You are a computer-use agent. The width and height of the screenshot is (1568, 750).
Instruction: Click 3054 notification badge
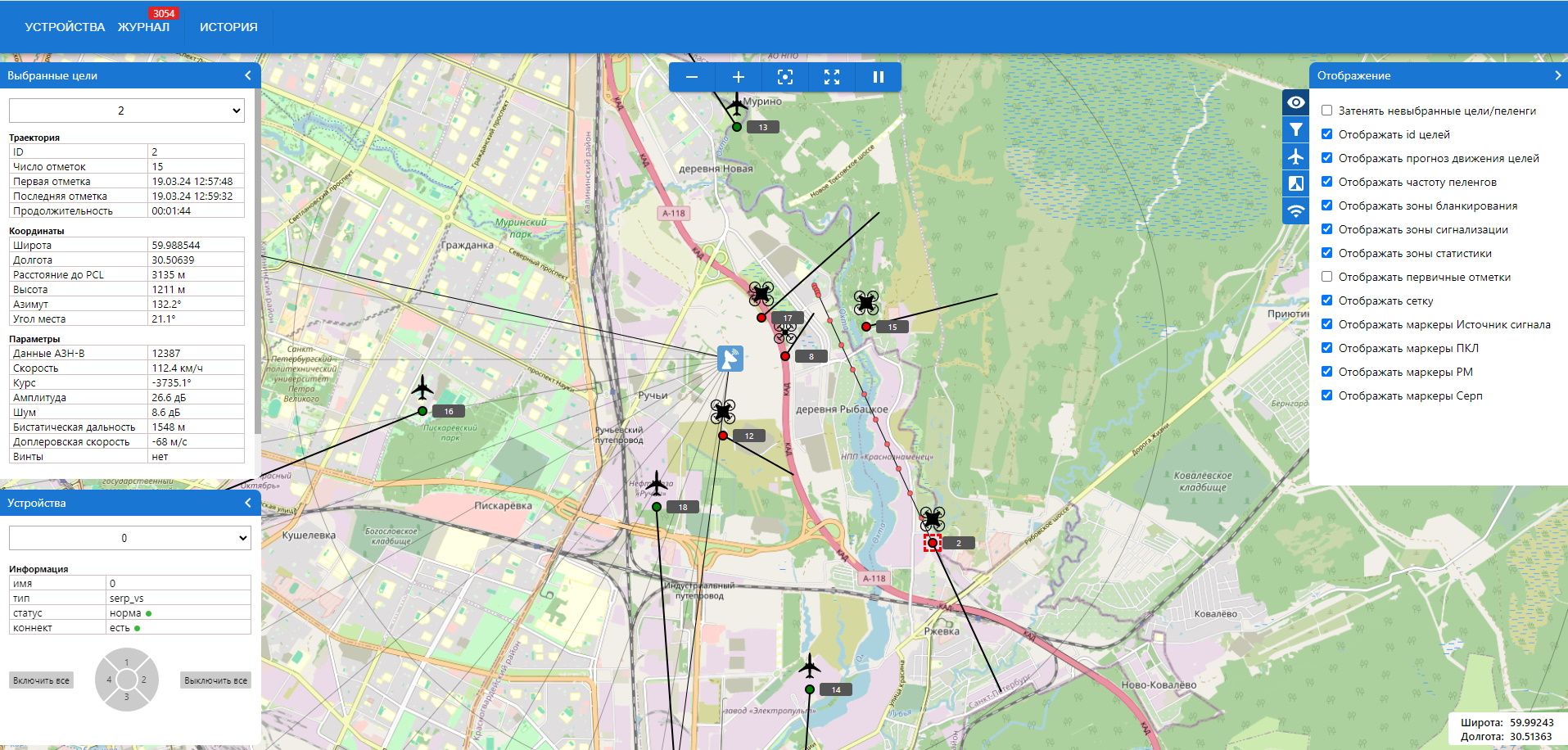click(x=164, y=13)
